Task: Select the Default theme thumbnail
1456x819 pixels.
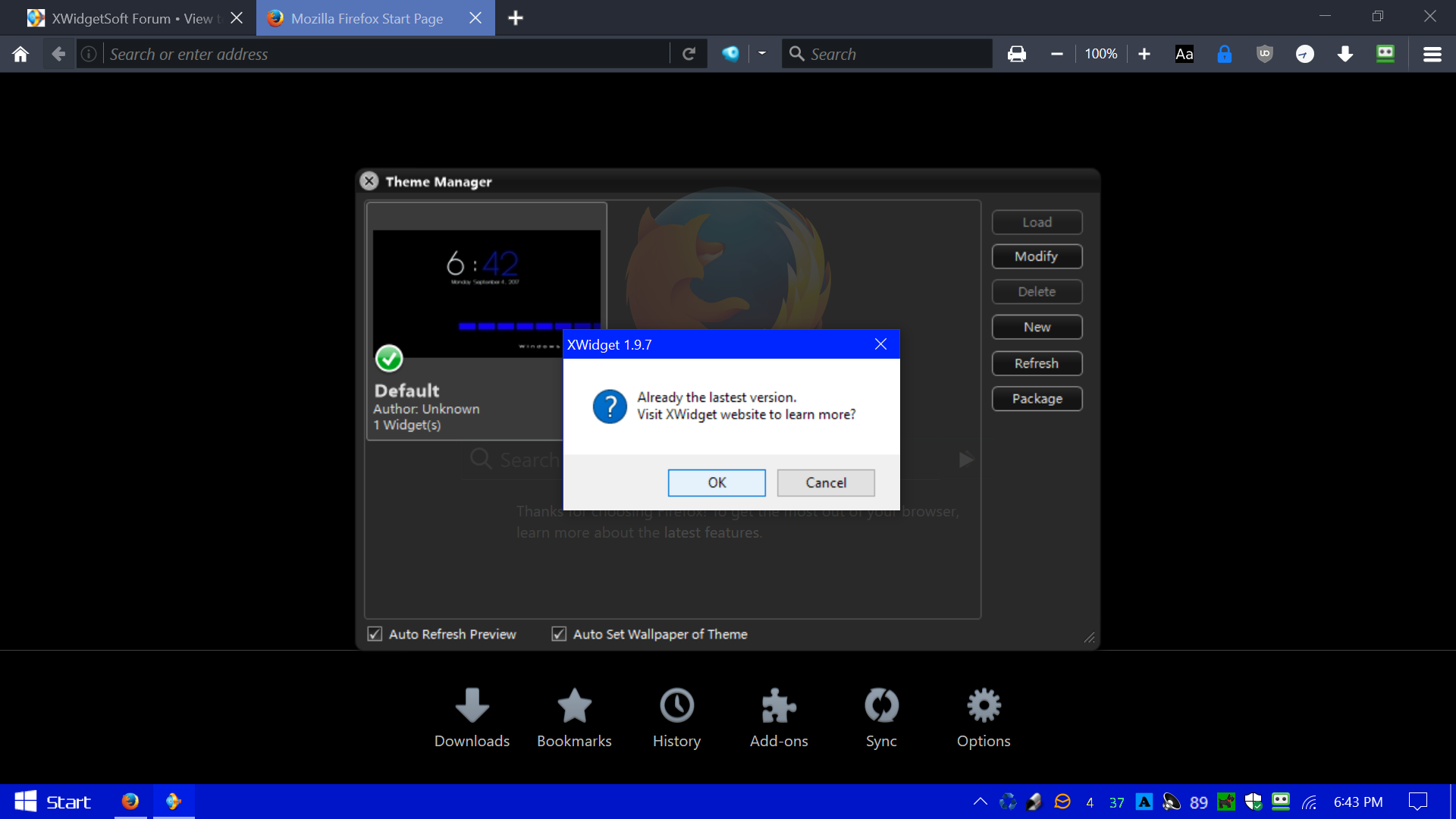Action: 486,293
